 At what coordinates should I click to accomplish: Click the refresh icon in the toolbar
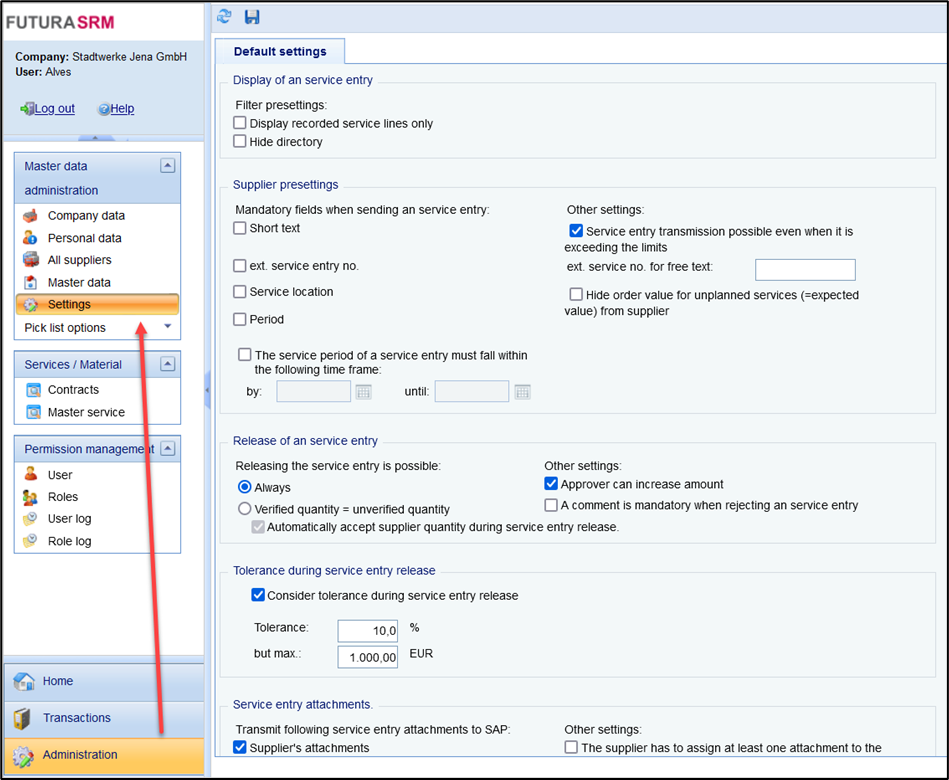click(x=225, y=17)
